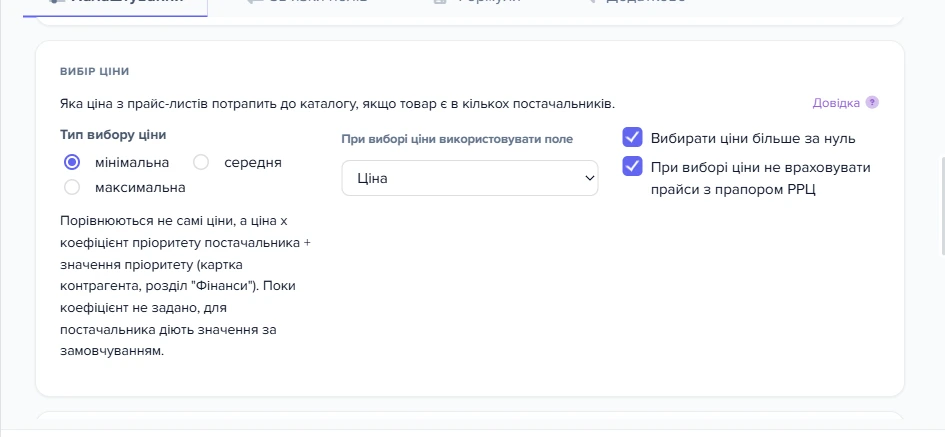Select the мінімальна price type radio
Viewport: 945px width, 437px height.
72,163
